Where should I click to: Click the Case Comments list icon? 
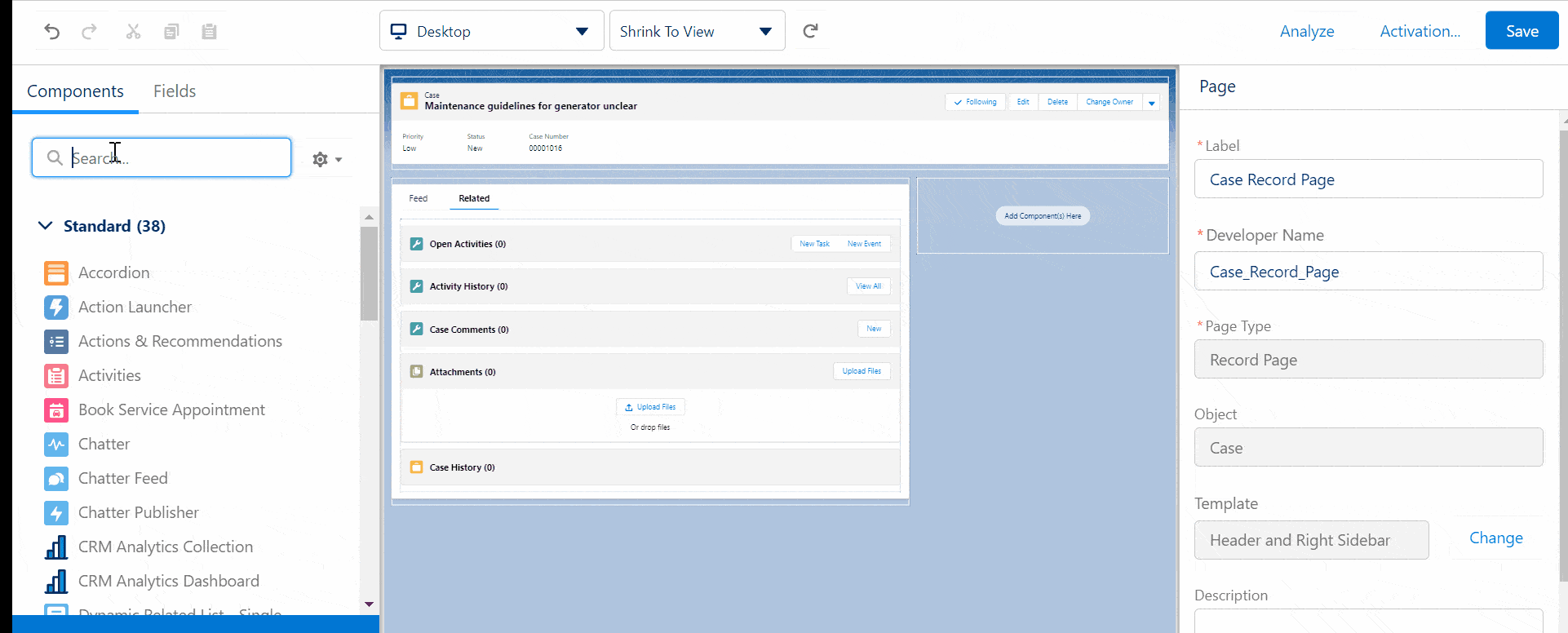tap(416, 329)
